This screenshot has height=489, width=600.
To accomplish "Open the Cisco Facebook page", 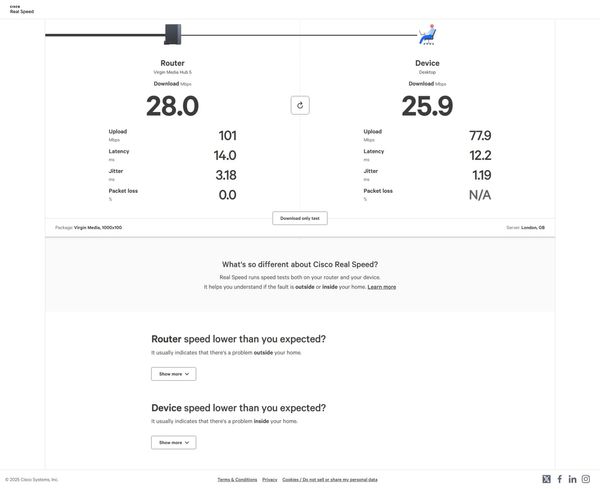I will [560, 479].
